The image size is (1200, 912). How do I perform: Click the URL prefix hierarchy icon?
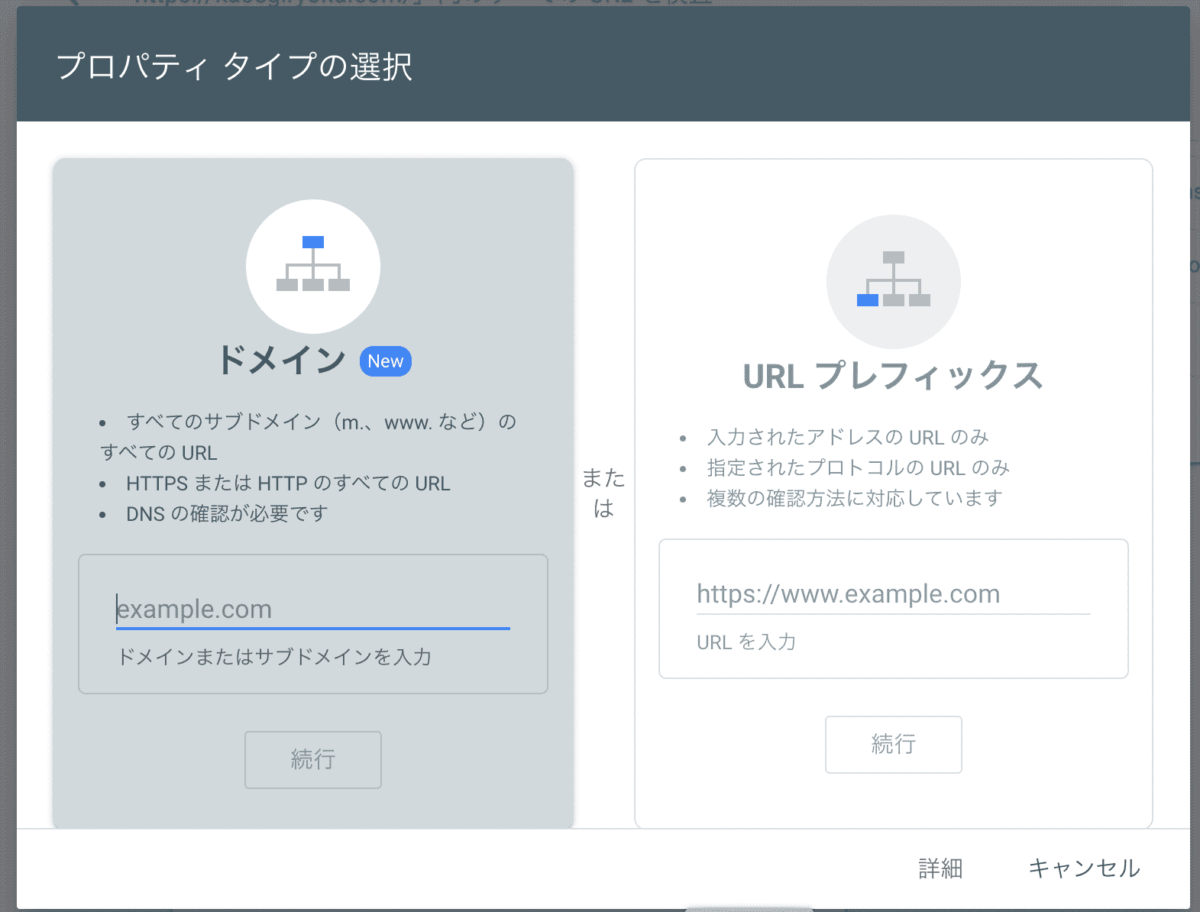coord(893,280)
